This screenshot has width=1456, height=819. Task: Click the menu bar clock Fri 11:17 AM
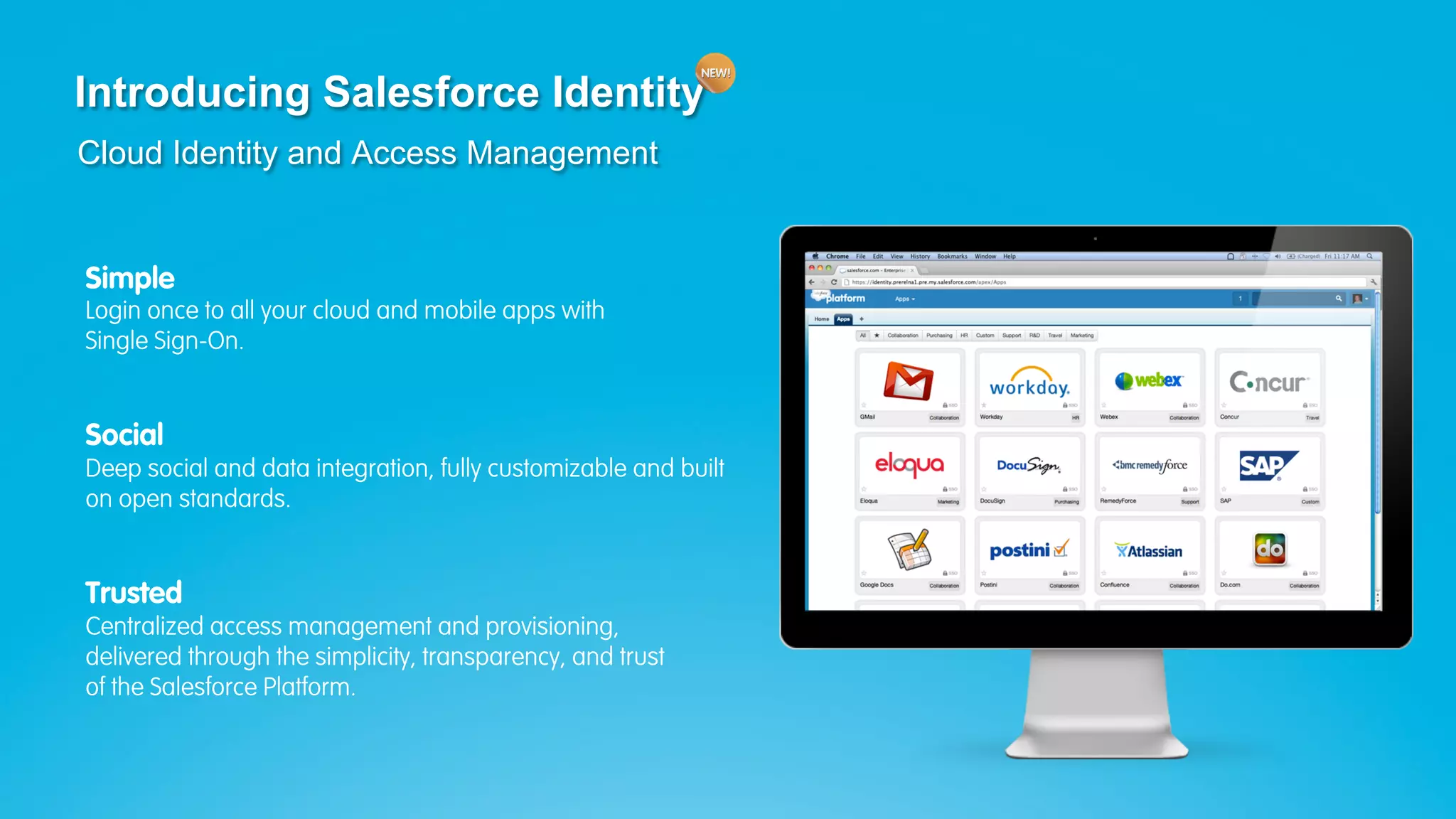click(1342, 256)
